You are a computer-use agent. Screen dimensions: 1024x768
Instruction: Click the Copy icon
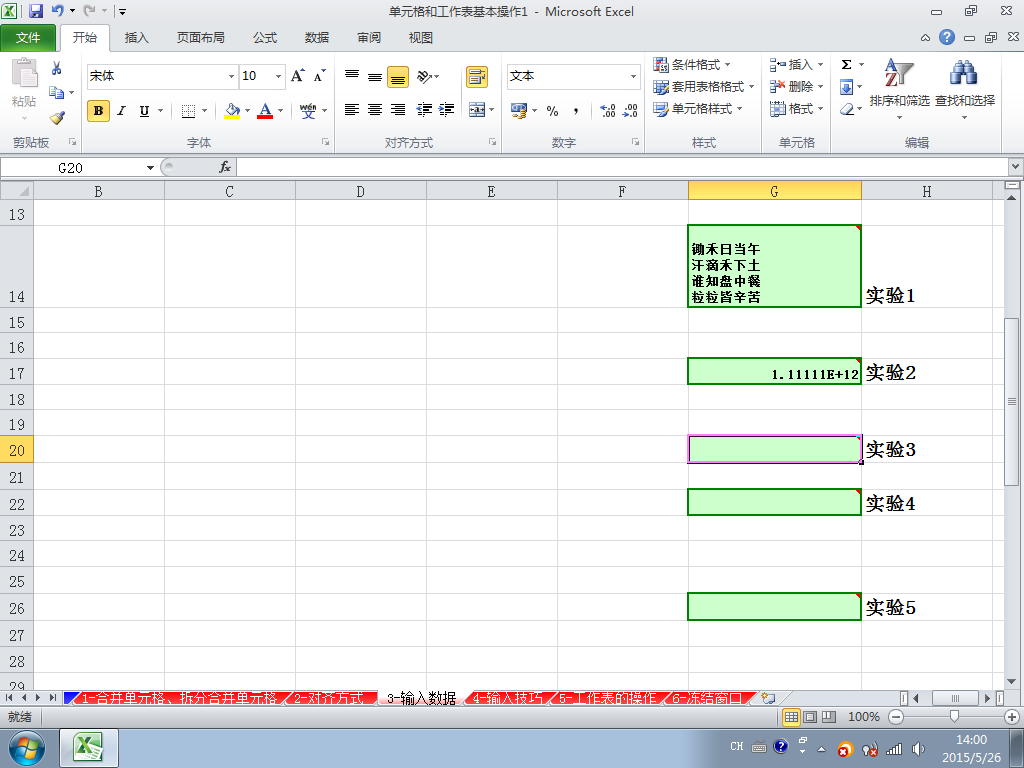pyautogui.click(x=57, y=93)
